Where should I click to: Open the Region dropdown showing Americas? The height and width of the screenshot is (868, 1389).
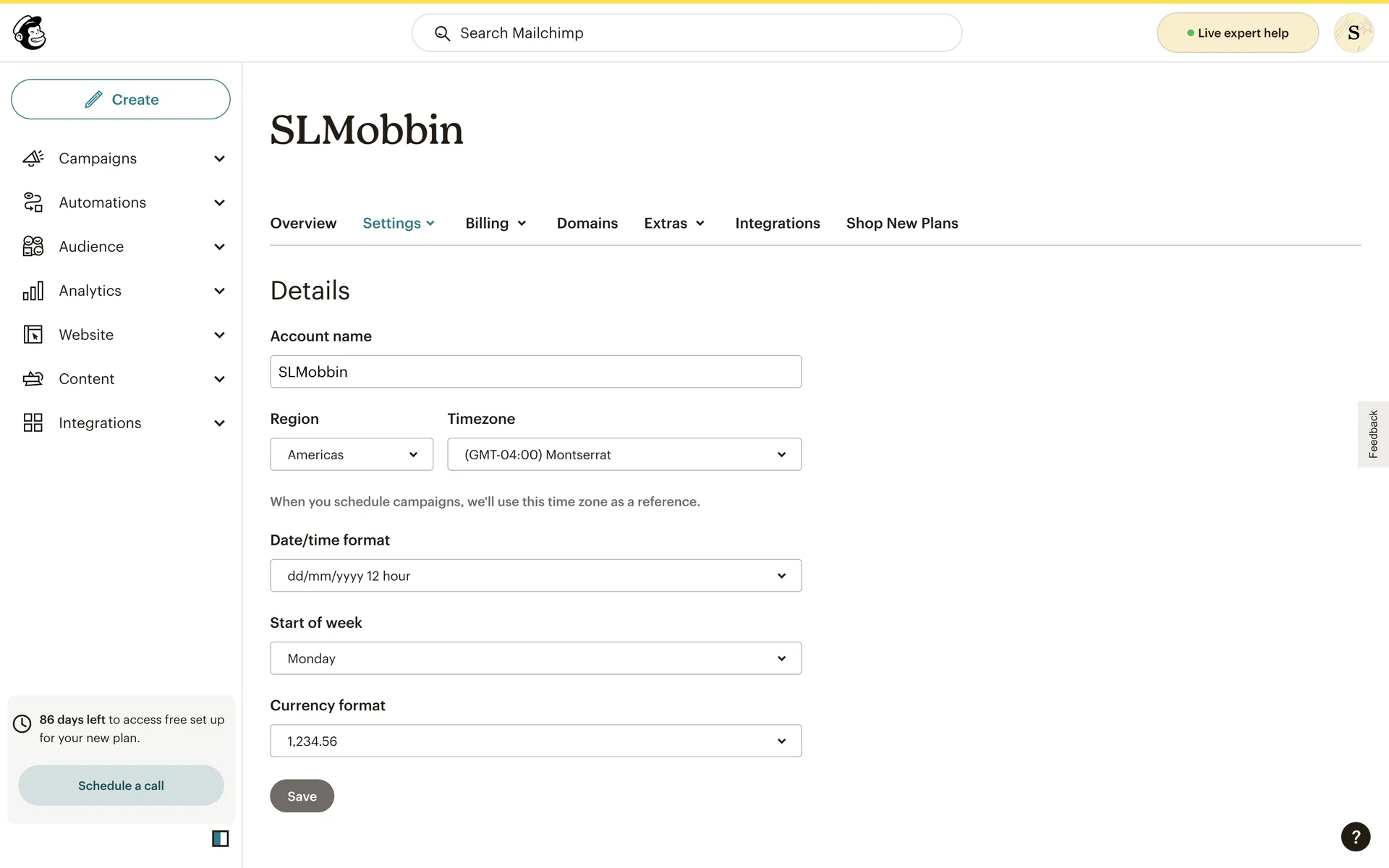[352, 454]
